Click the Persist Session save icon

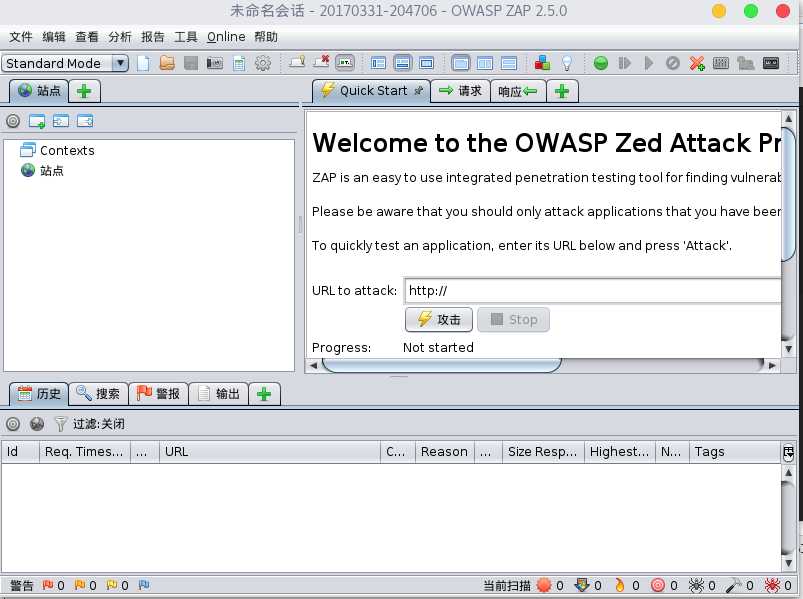pyautogui.click(x=191, y=63)
